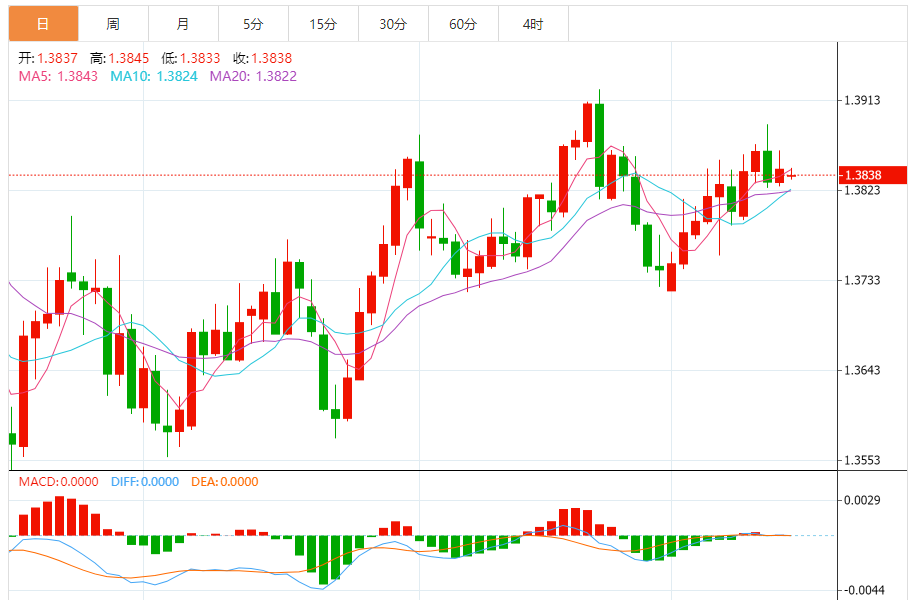Image resolution: width=913 pixels, height=600 pixels.
Task: Select the MA10 legend value
Action: coord(154,76)
